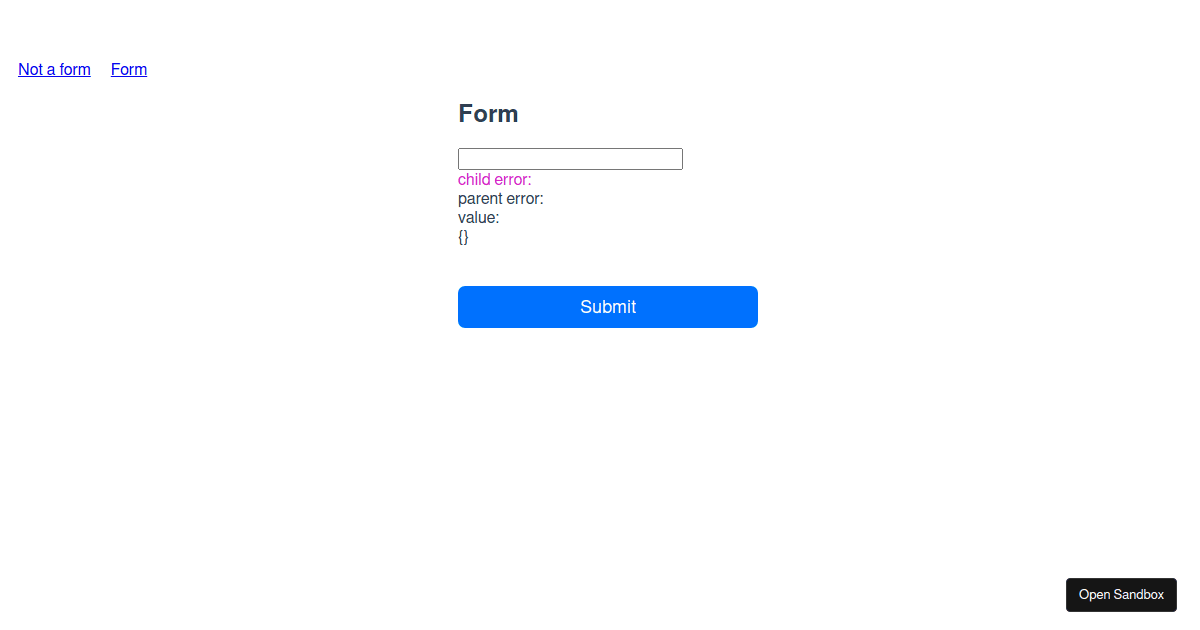Click the "value:" label text
This screenshot has height=630, width=1200.
point(477,217)
